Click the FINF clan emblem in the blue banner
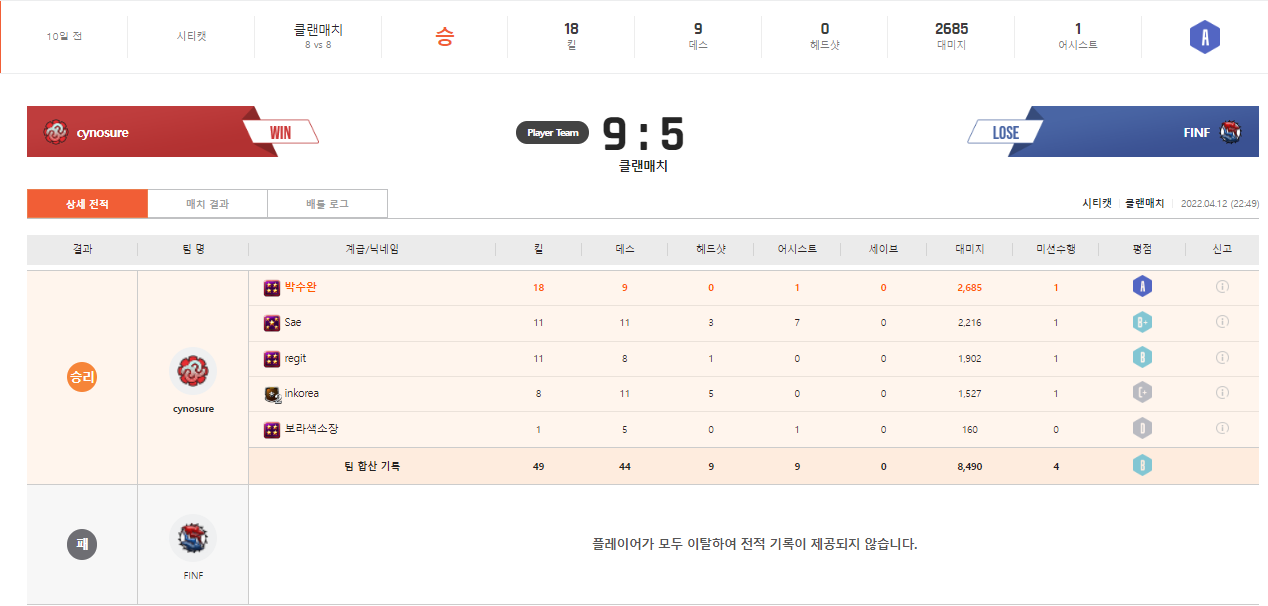 1230,132
